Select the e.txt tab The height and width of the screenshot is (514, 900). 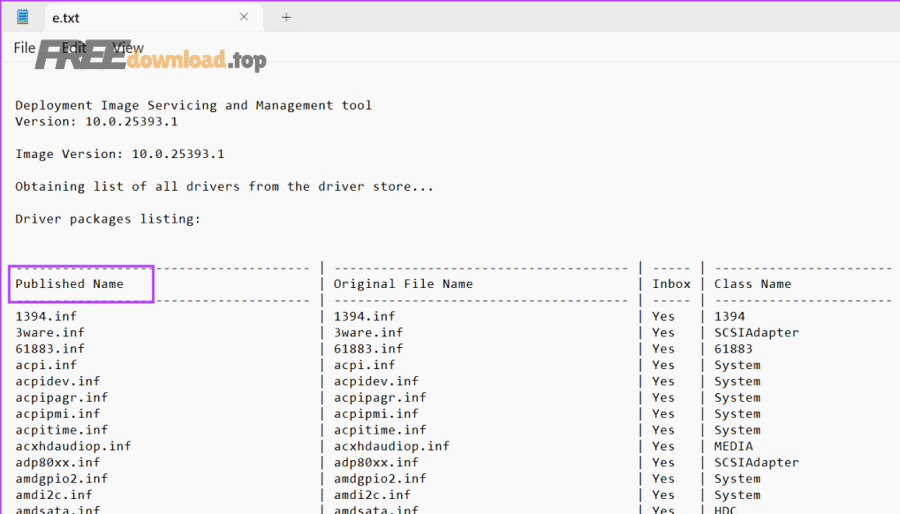pyautogui.click(x=154, y=18)
